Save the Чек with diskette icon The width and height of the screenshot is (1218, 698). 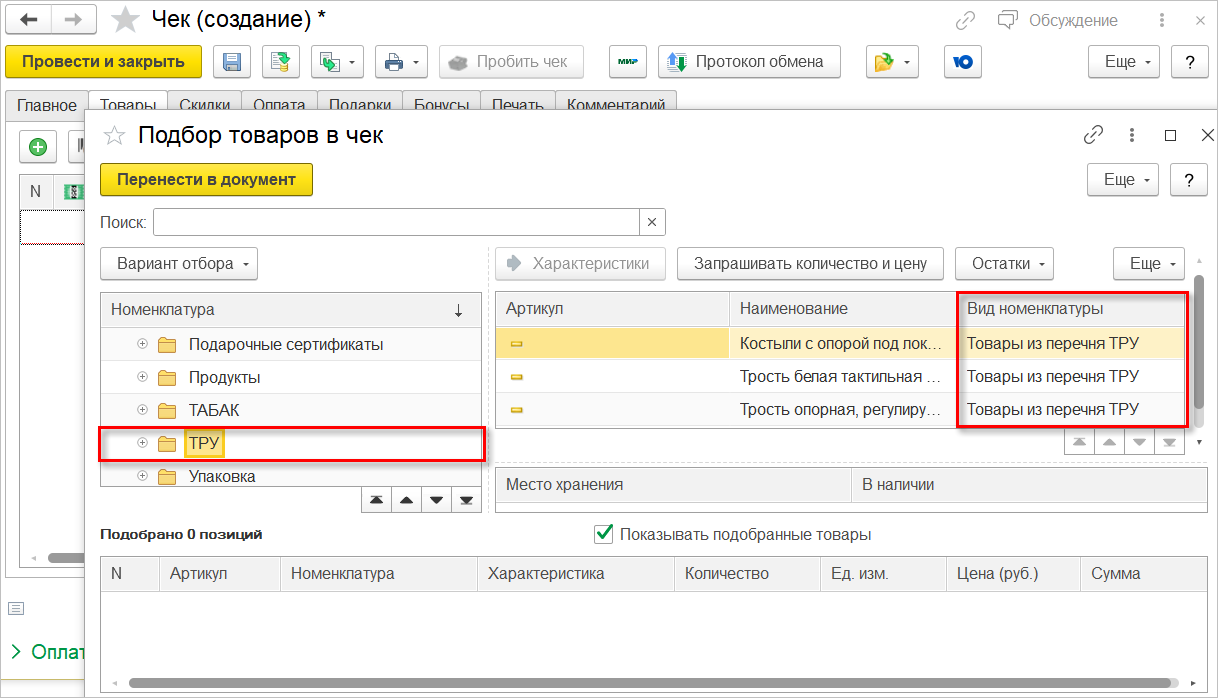(x=231, y=62)
